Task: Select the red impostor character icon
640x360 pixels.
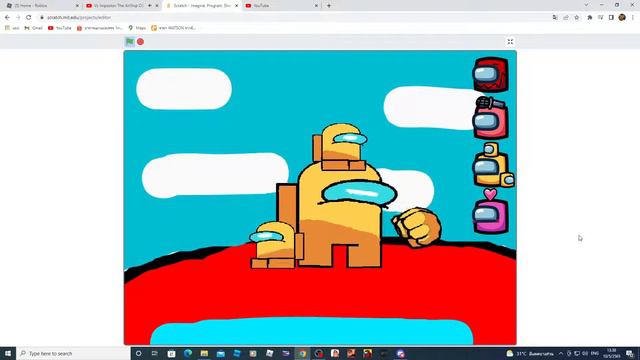Action: (x=491, y=75)
